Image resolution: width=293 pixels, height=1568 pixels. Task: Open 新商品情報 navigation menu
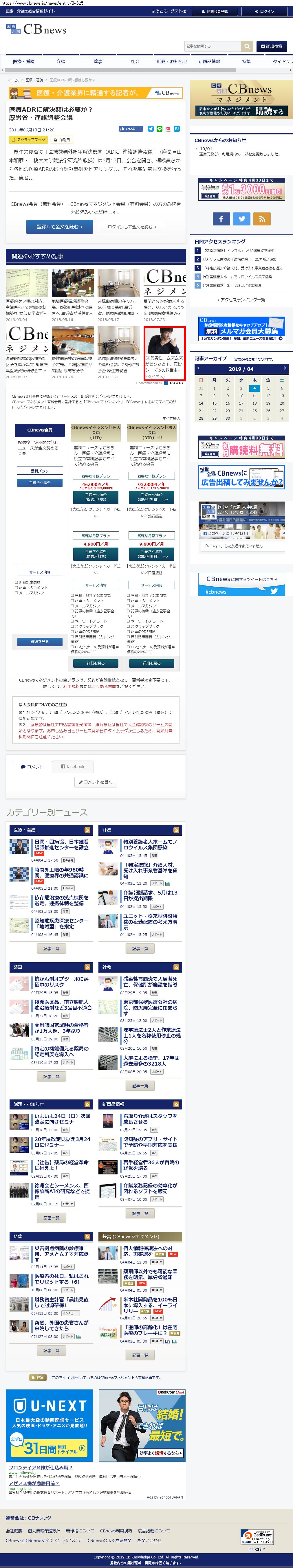[x=210, y=61]
